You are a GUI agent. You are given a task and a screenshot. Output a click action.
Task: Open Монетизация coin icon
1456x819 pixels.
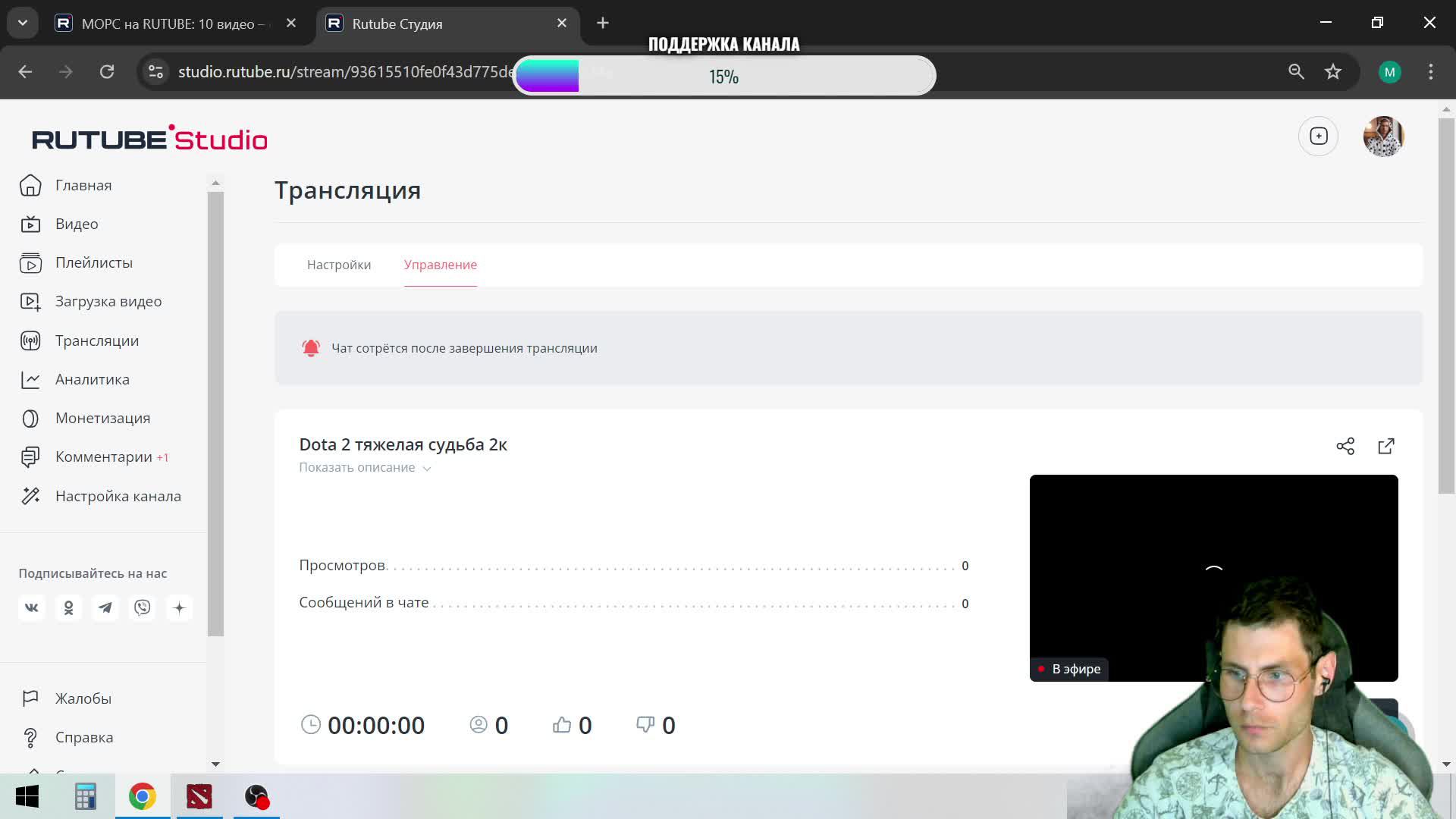tap(30, 418)
